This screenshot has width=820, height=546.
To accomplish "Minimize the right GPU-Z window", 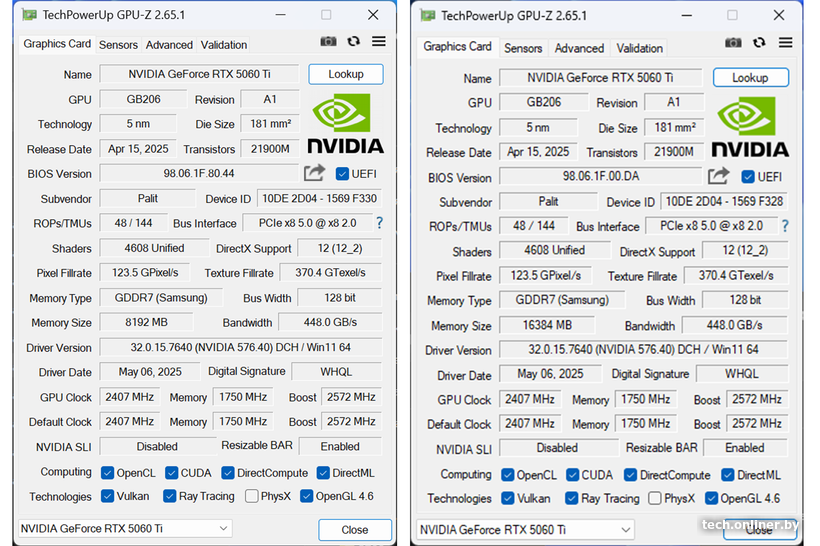I will (x=687, y=16).
